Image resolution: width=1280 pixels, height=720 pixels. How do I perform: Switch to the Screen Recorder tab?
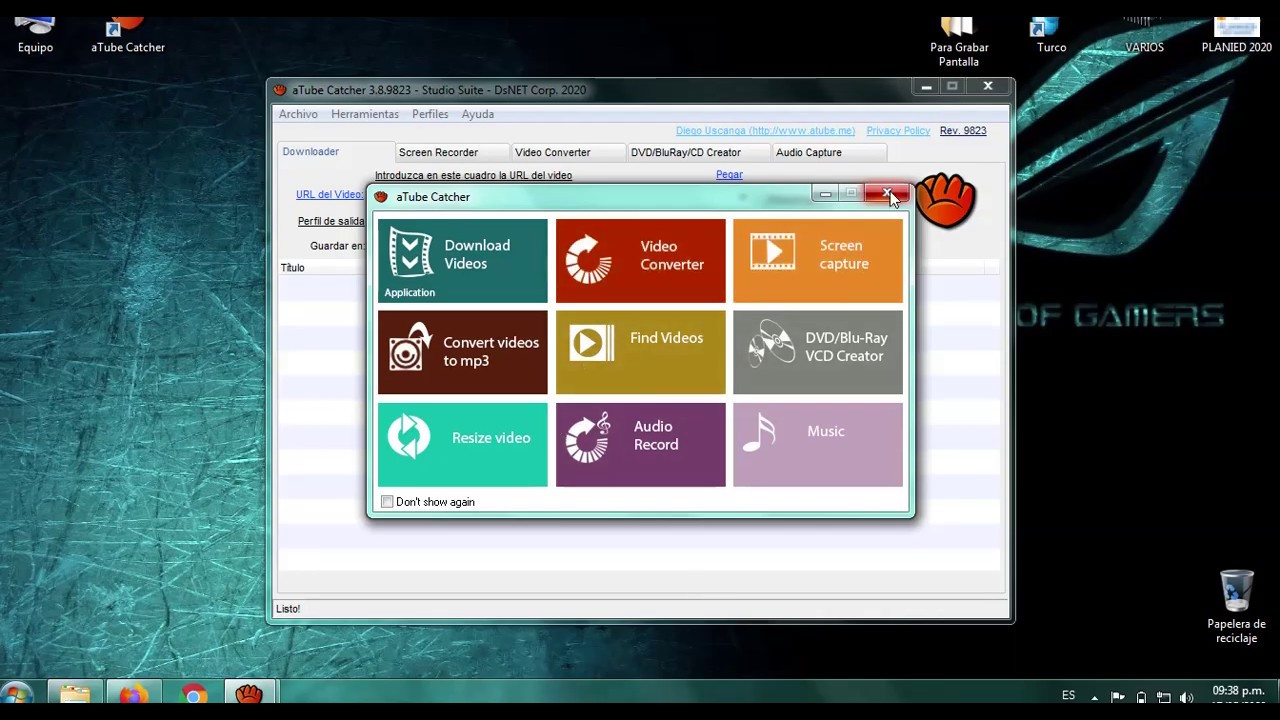452,152
